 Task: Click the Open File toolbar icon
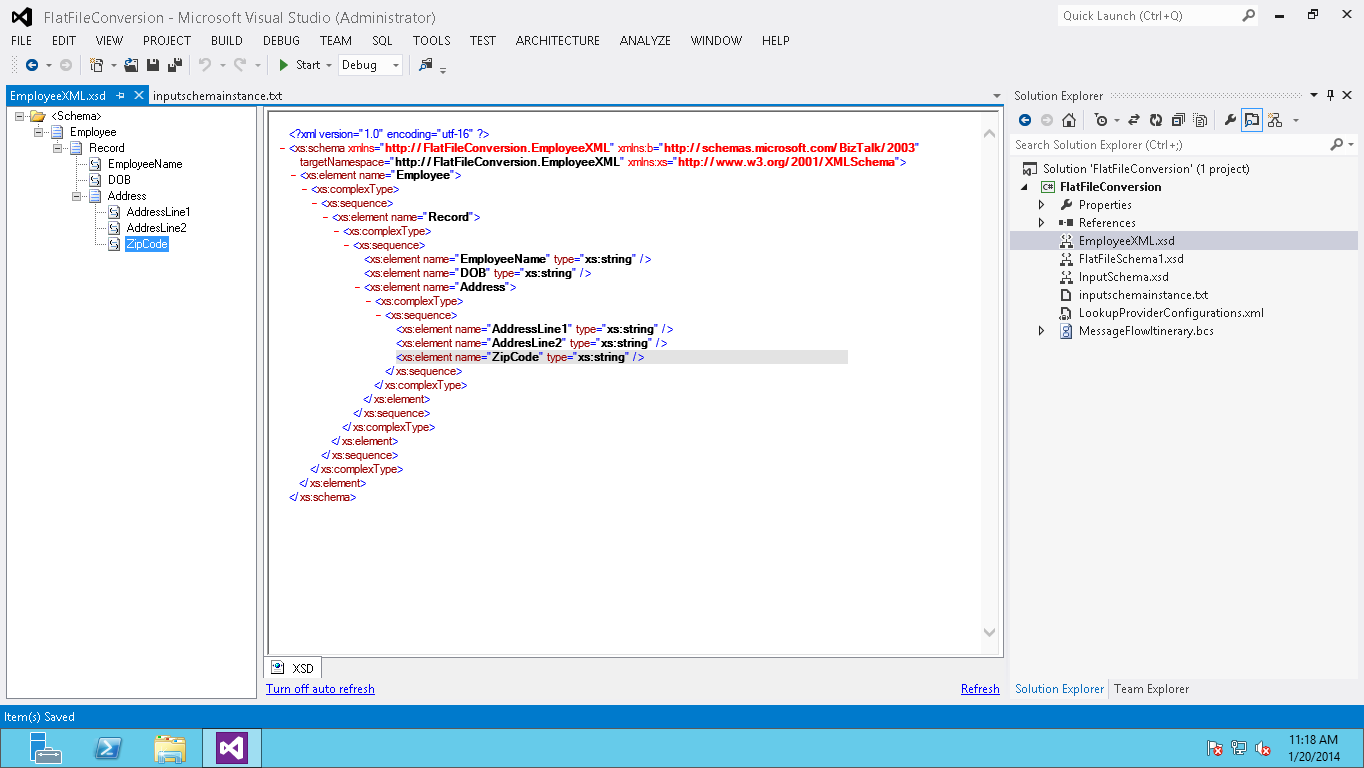pos(131,65)
